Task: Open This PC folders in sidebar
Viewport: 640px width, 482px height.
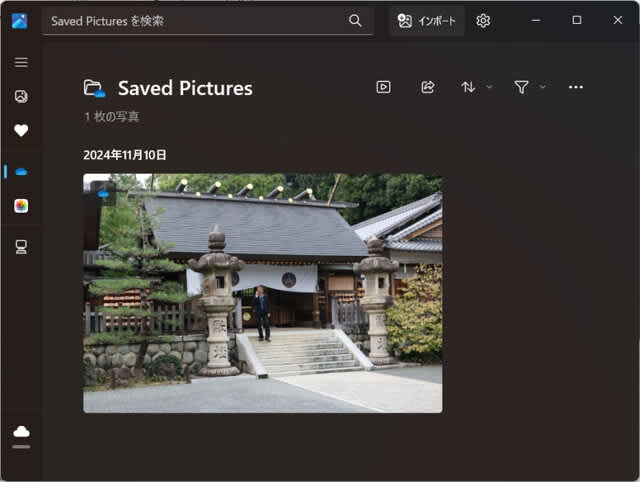Action: pyautogui.click(x=21, y=247)
